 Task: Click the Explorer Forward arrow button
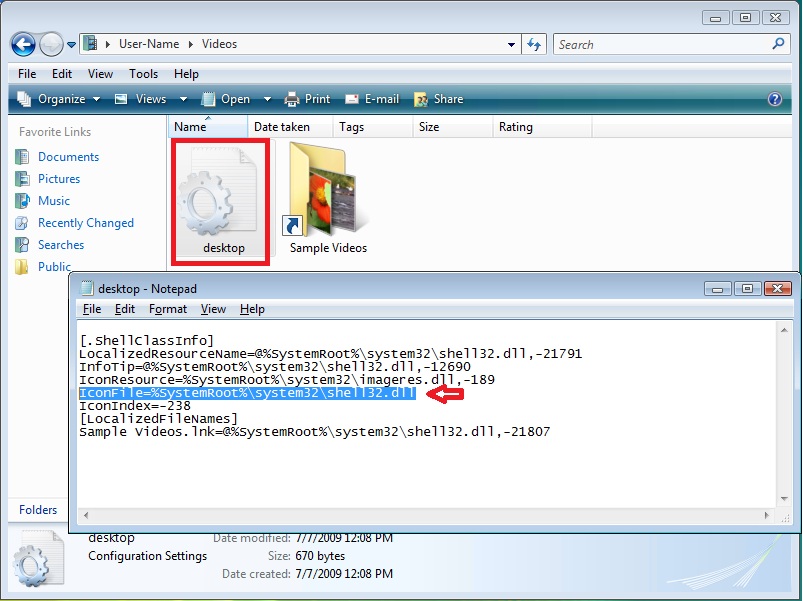(x=51, y=45)
